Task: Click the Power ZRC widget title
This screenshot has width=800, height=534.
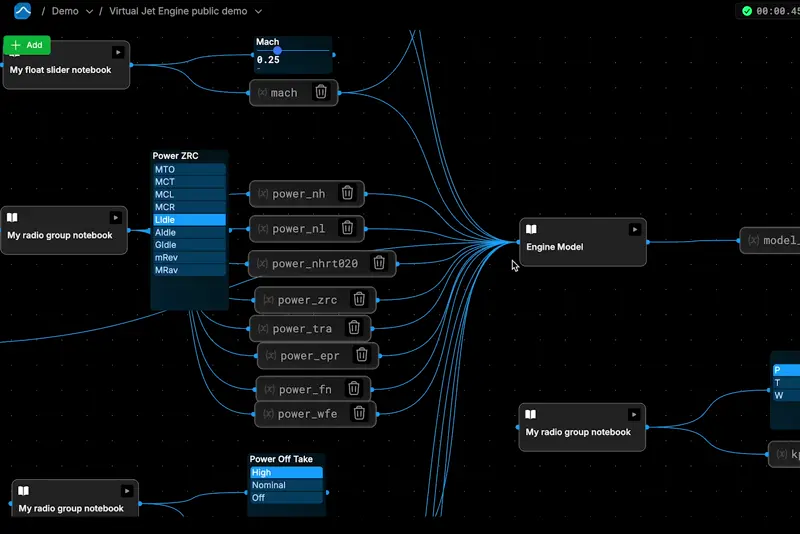Action: (x=176, y=156)
